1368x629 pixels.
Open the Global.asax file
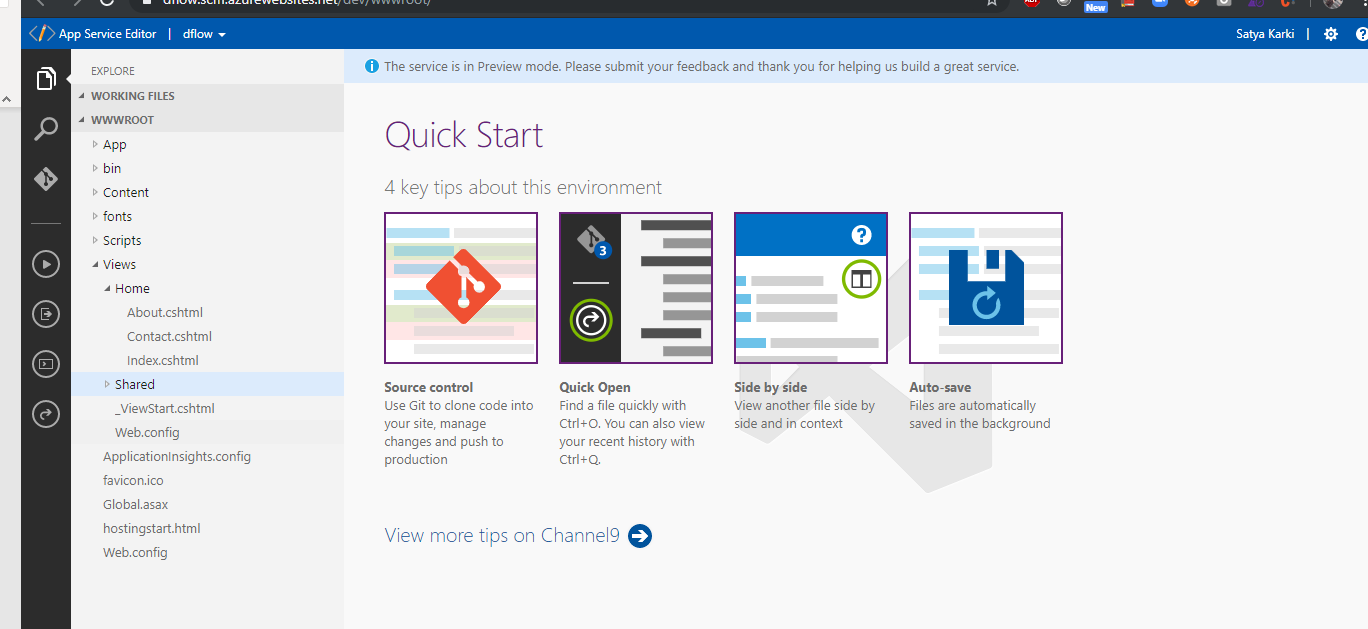(135, 505)
